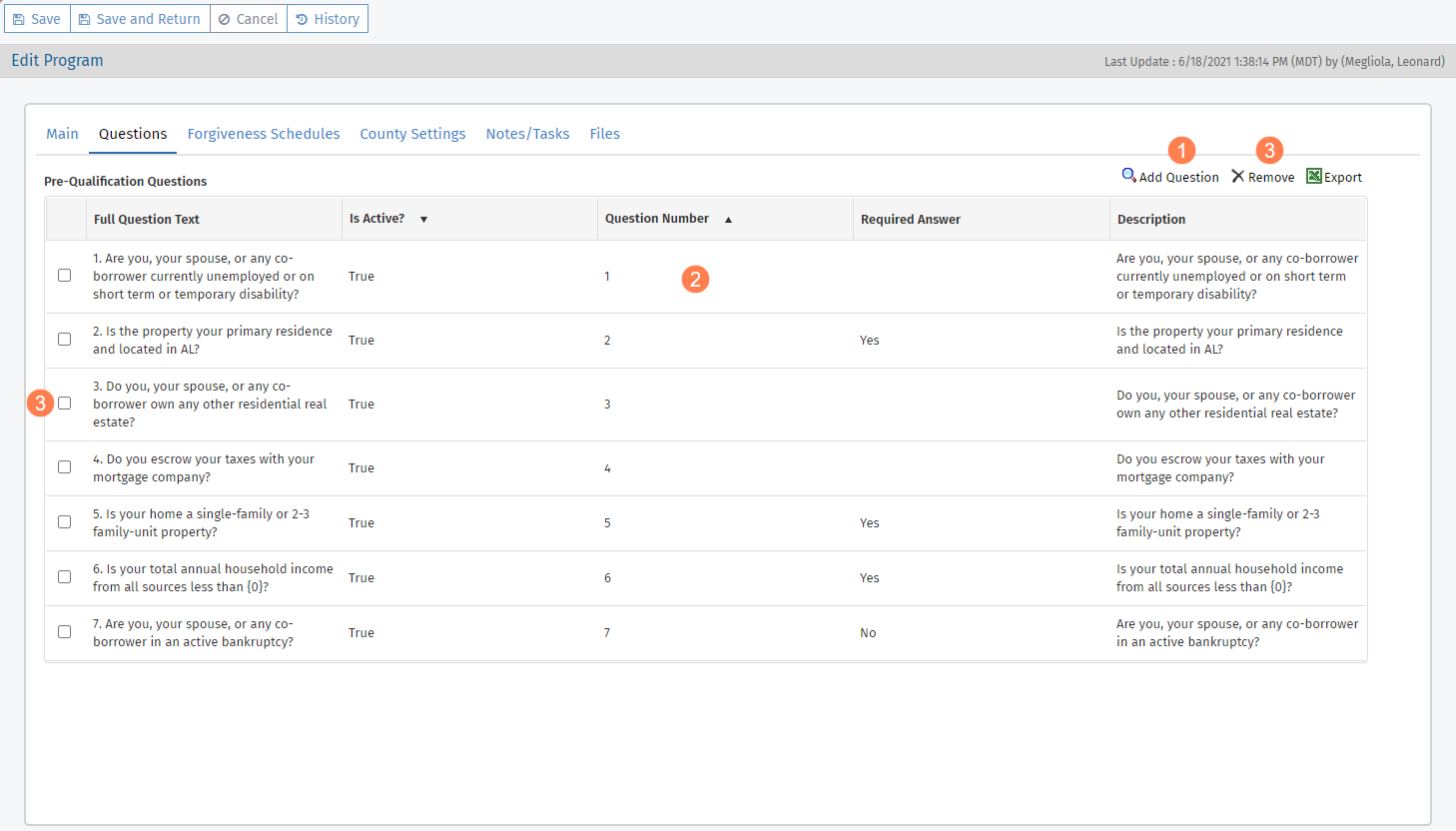Click the Required Answer column header
1456x831 pixels.
click(x=910, y=220)
